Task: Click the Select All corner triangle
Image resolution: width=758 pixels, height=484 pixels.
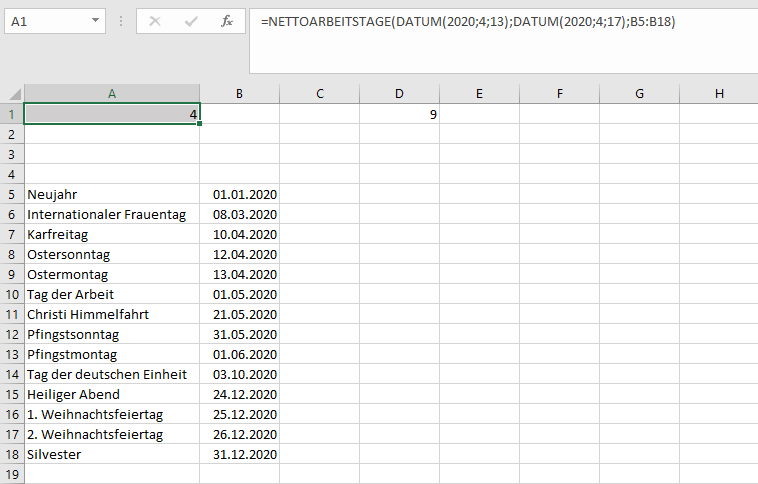Action: 12,93
